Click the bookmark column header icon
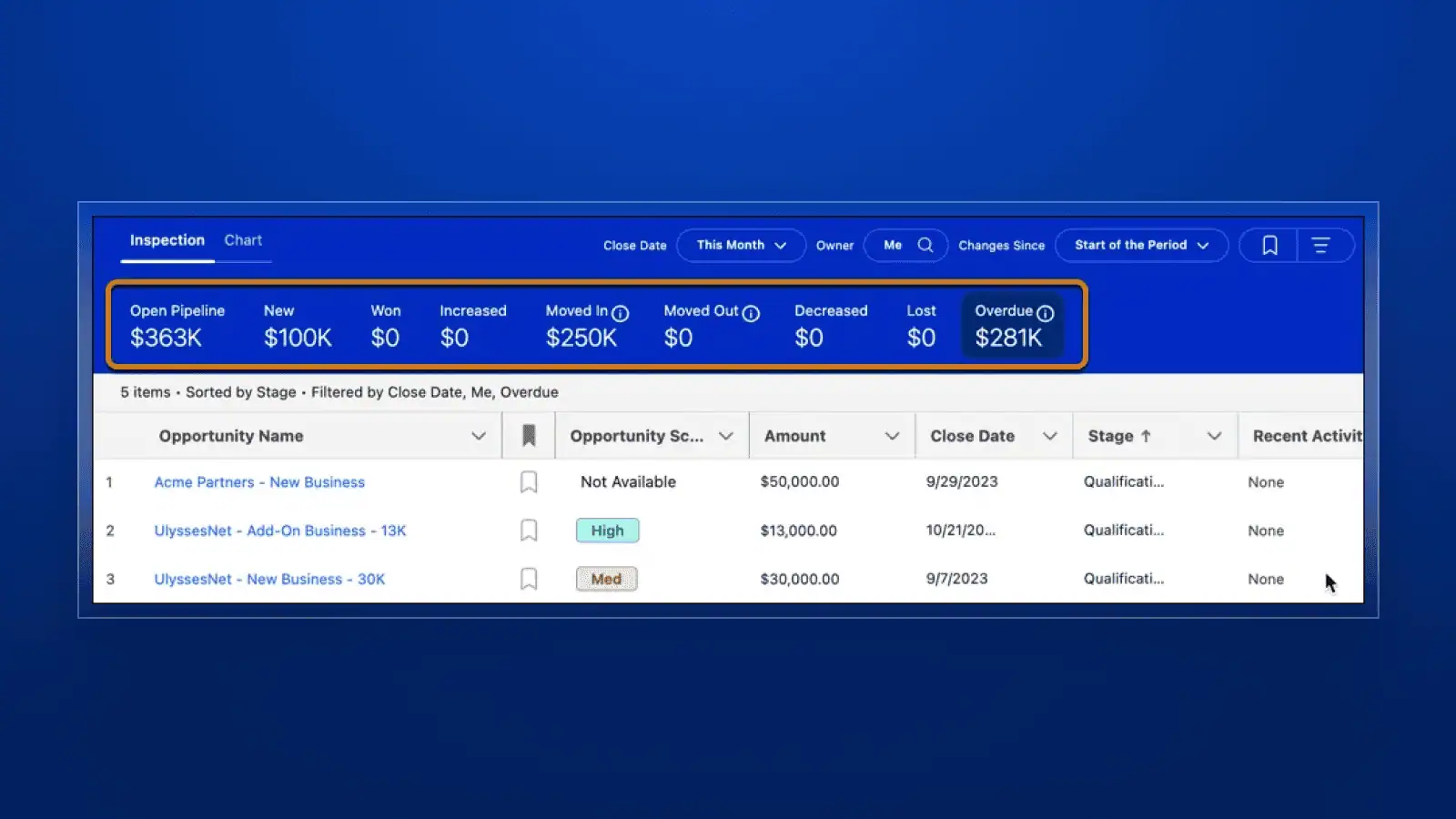Image resolution: width=1456 pixels, height=819 pixels. 529,436
